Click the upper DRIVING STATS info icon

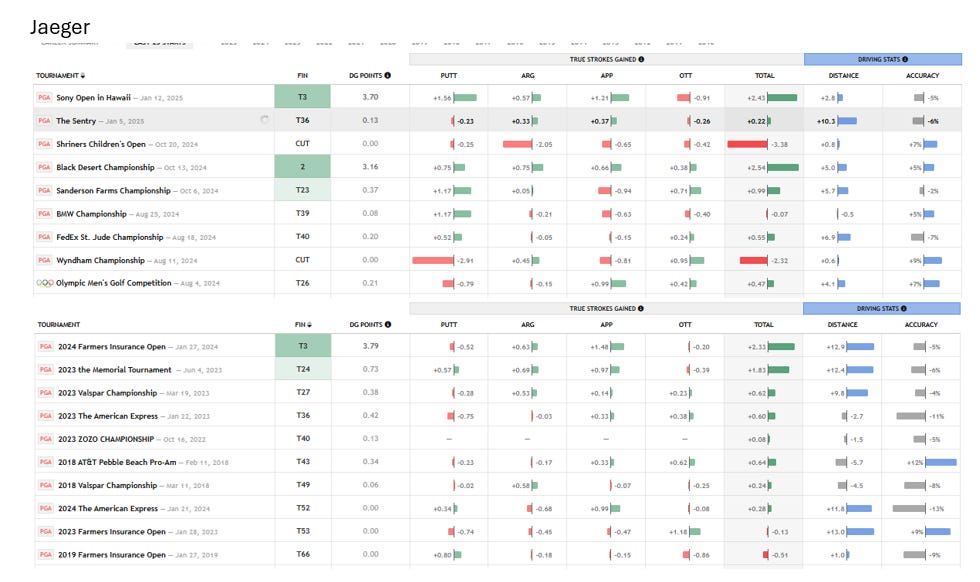click(x=905, y=59)
